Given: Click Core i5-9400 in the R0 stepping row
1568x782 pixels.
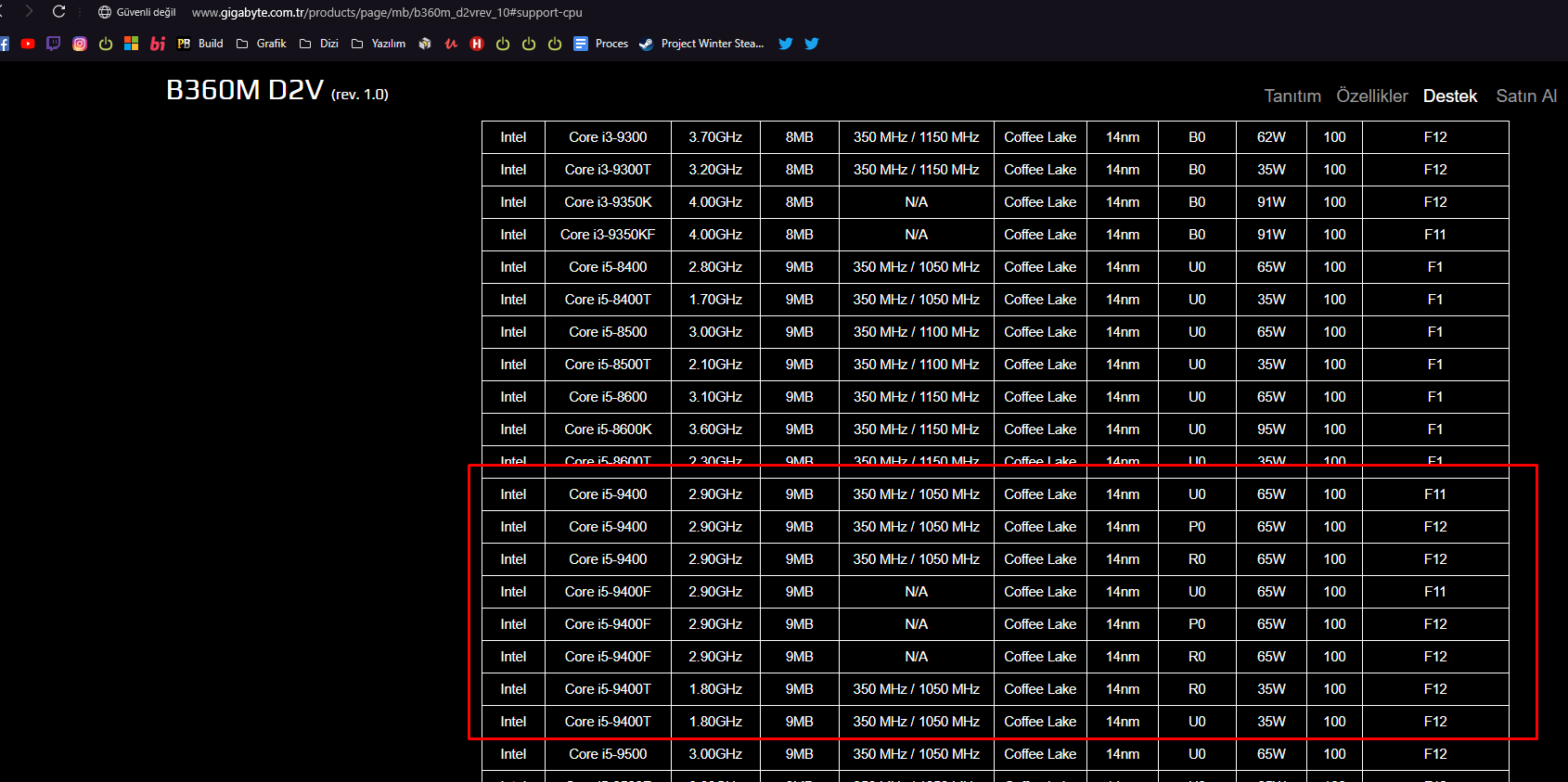Looking at the screenshot, I should coord(608,559).
